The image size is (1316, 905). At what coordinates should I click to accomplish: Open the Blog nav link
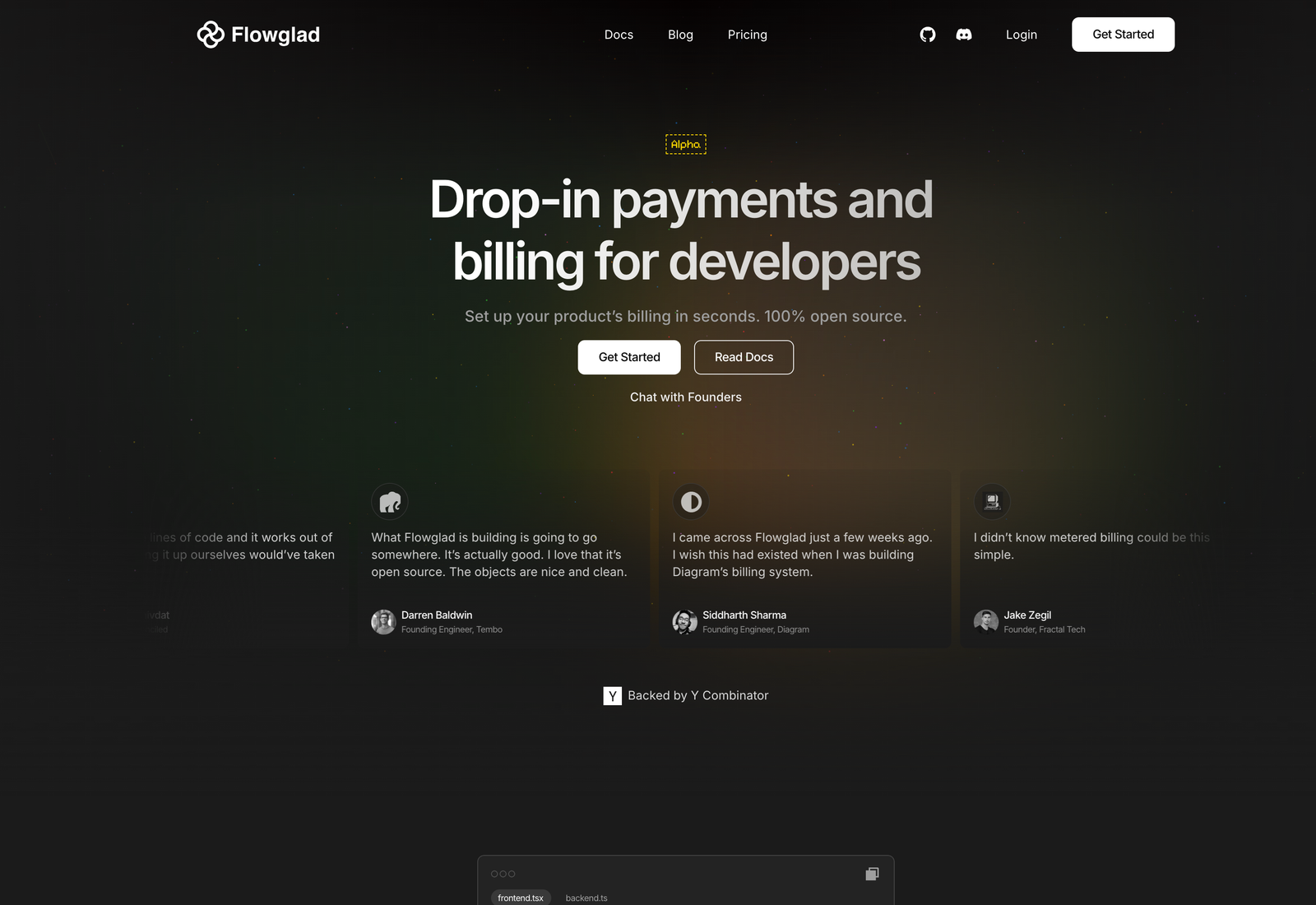(680, 35)
